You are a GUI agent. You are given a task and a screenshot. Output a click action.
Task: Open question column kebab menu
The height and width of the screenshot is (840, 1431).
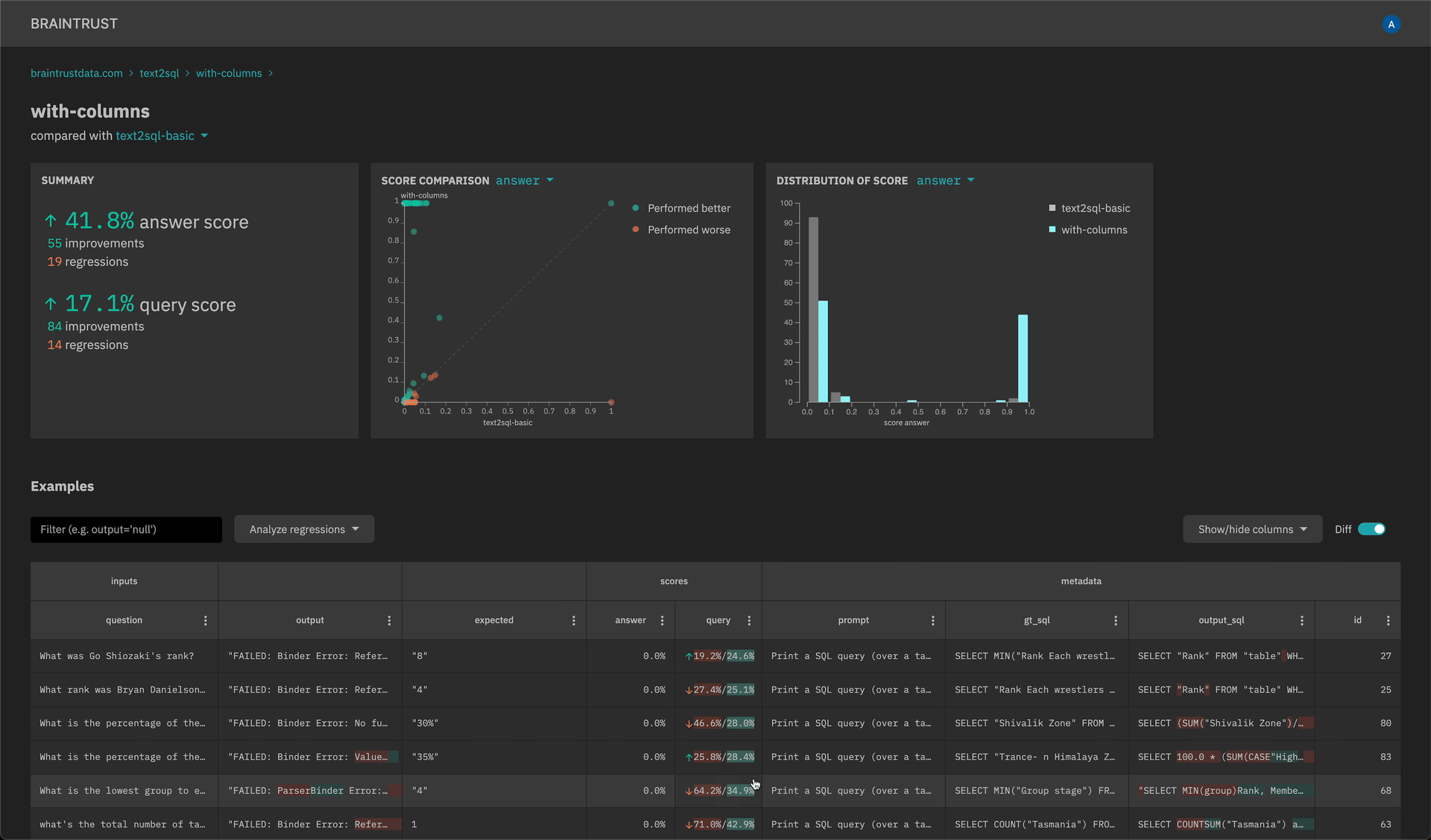[x=206, y=620]
